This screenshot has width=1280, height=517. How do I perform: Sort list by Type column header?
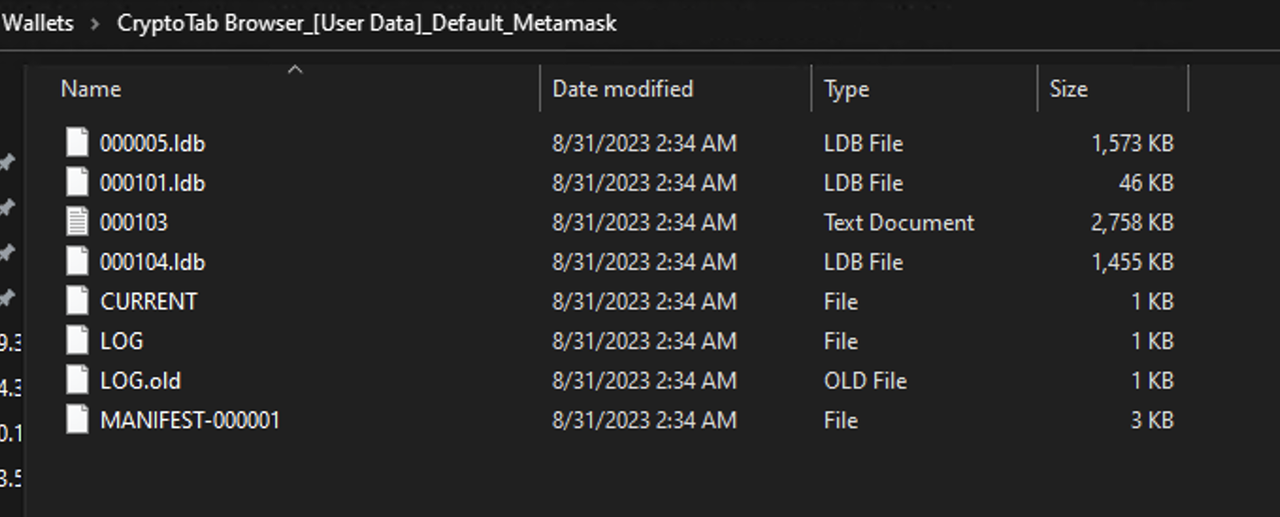(x=846, y=89)
